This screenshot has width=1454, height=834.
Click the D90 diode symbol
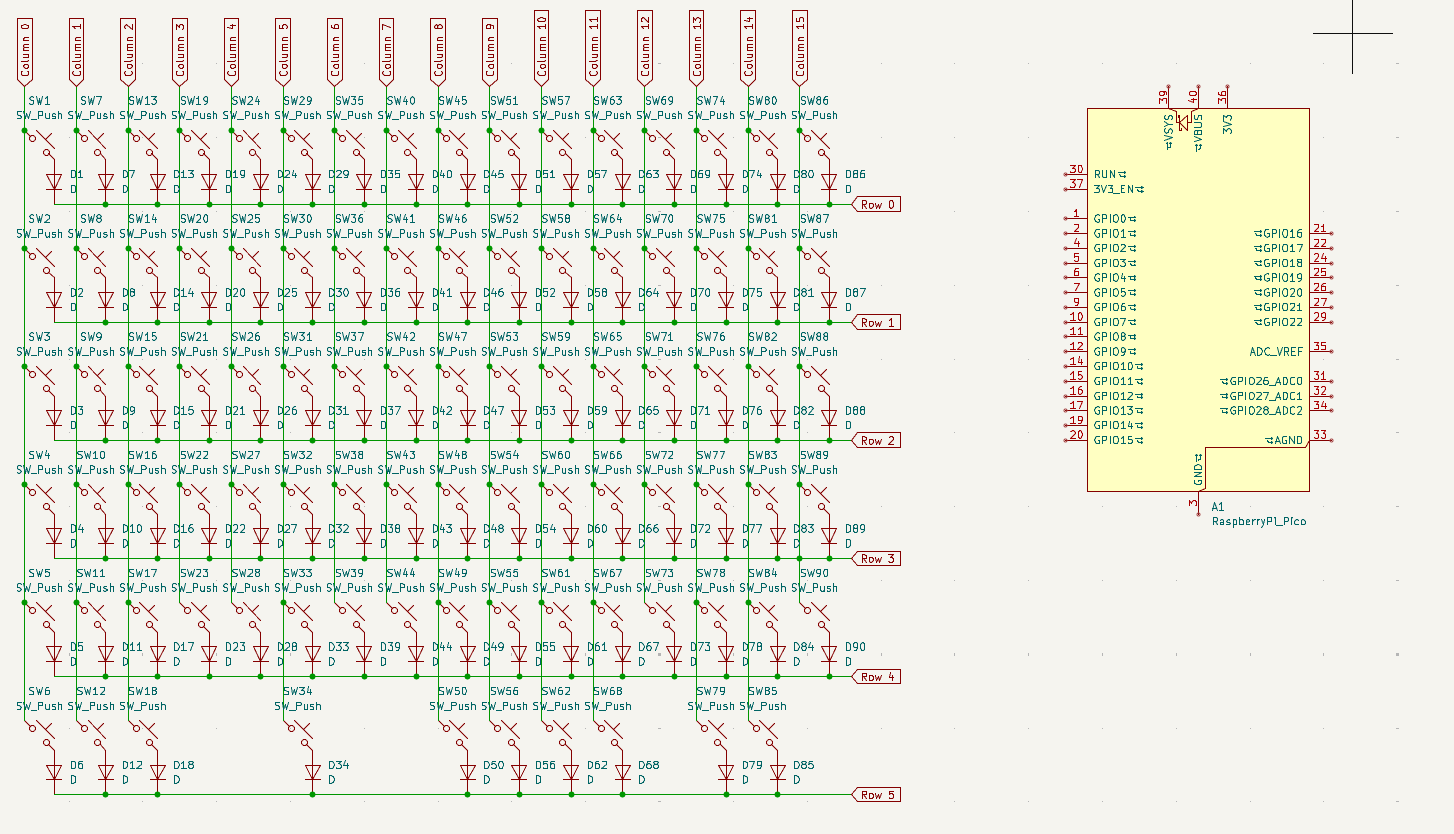pos(829,654)
